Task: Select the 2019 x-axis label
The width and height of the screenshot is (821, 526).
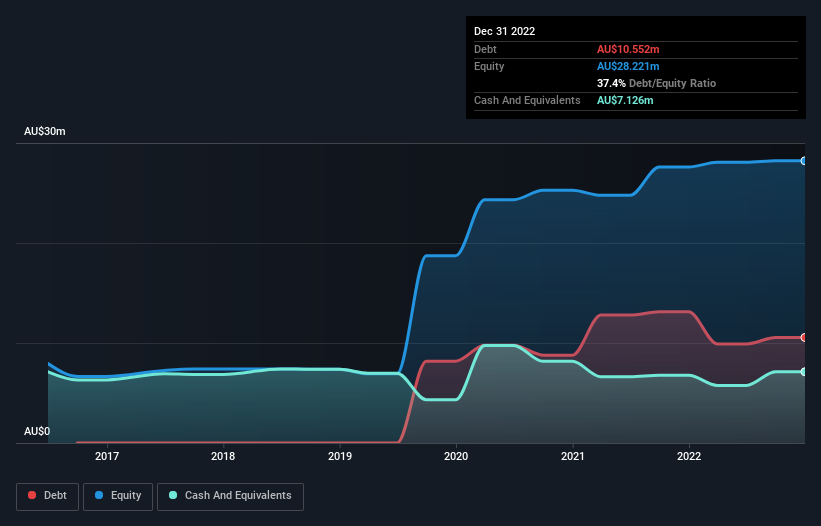Action: 340,456
